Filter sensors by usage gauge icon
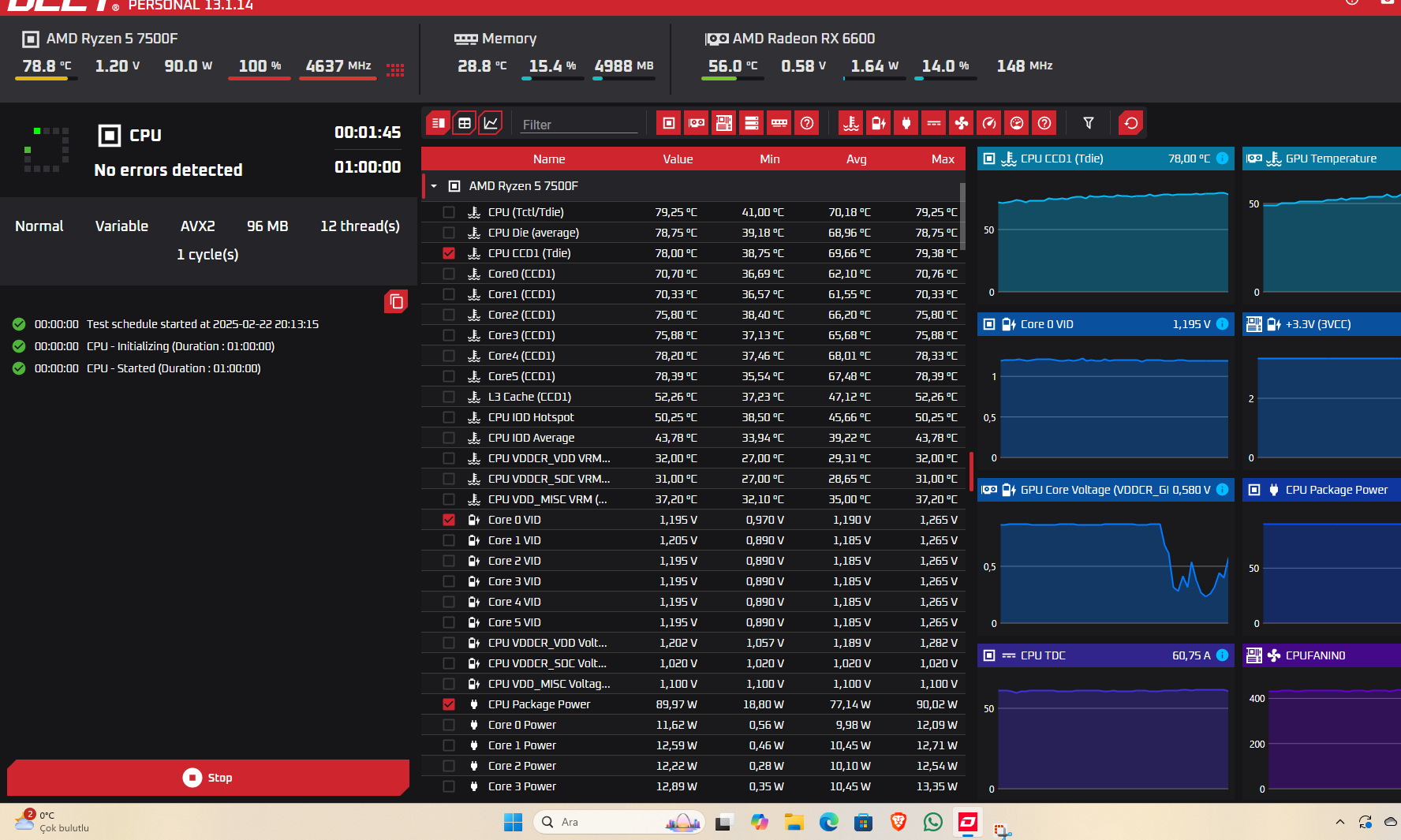 (x=1017, y=123)
